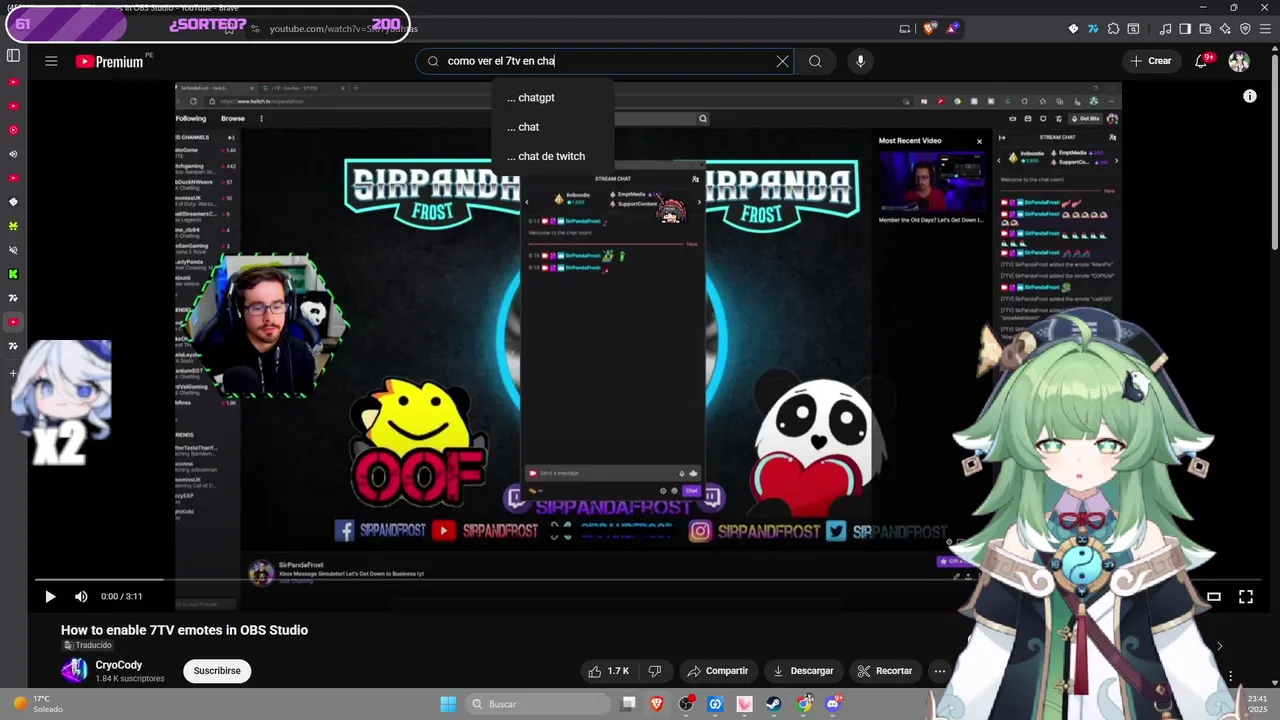Open the Brave playlist music icon
1280x720 pixels.
[1166, 29]
